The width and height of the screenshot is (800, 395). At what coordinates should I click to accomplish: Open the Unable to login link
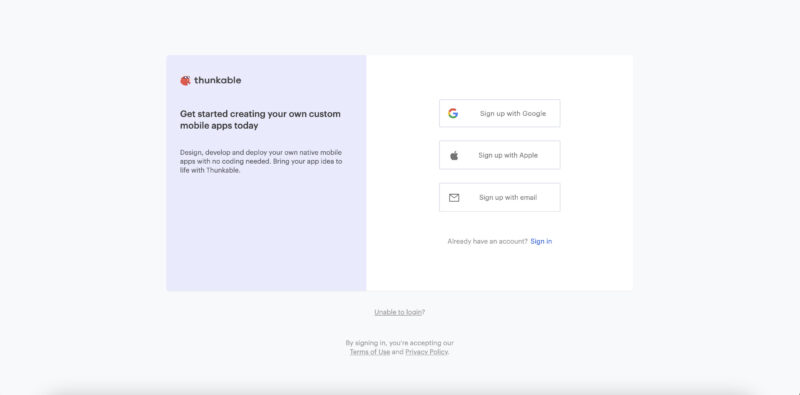point(398,312)
